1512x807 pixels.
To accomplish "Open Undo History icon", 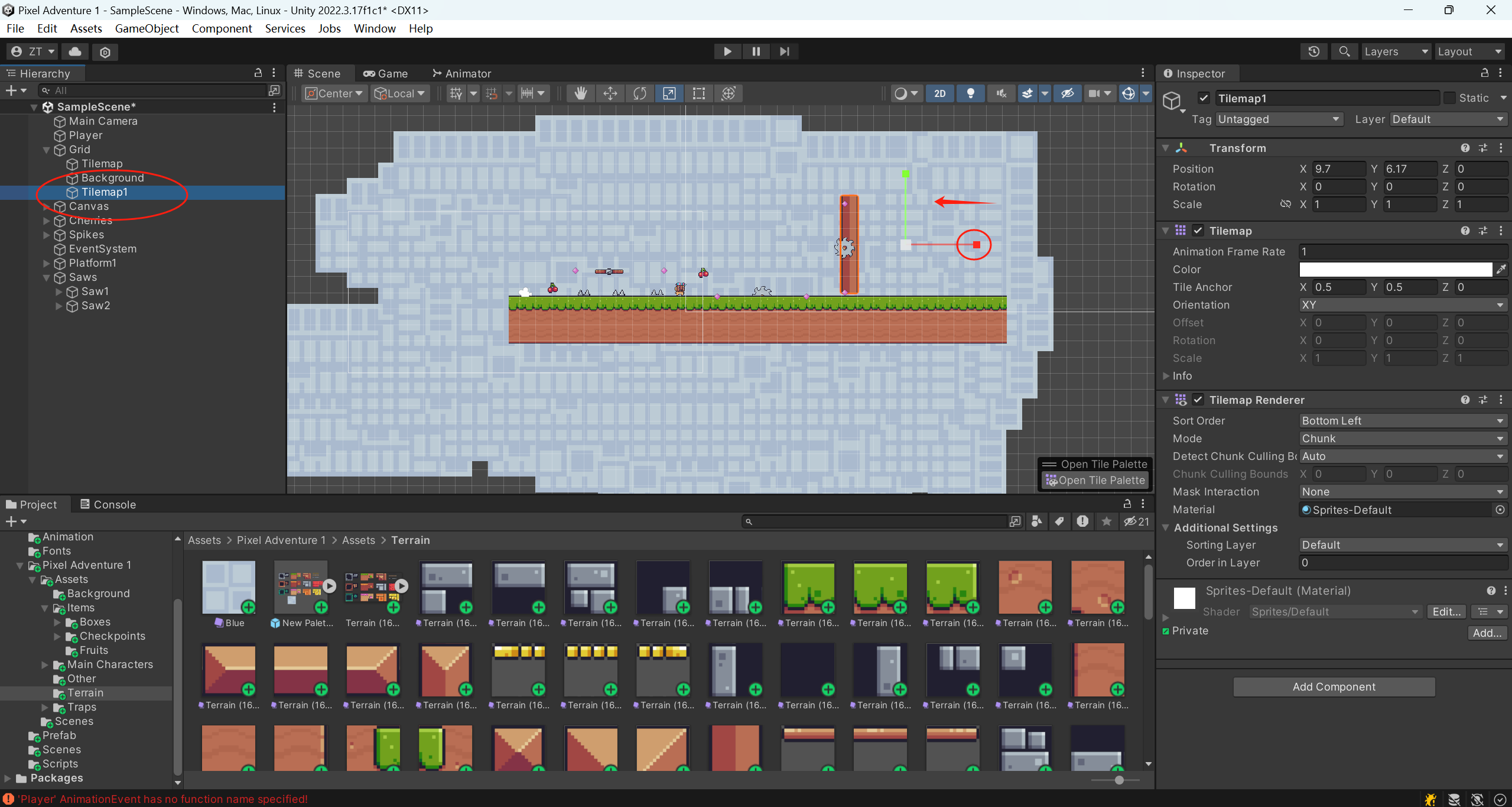I will [x=1313, y=51].
